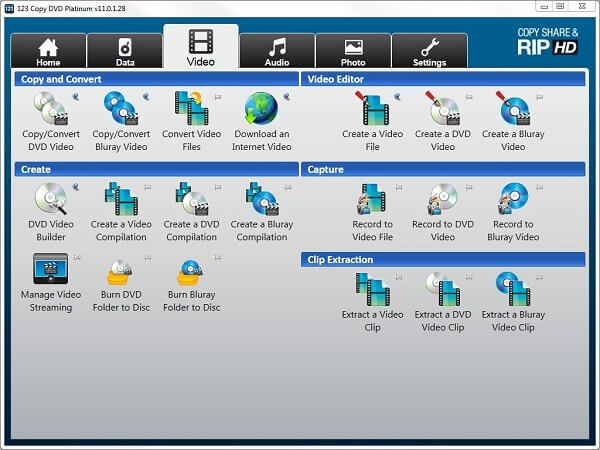The image size is (600, 450).
Task: Open the Settings tab
Action: point(429,50)
